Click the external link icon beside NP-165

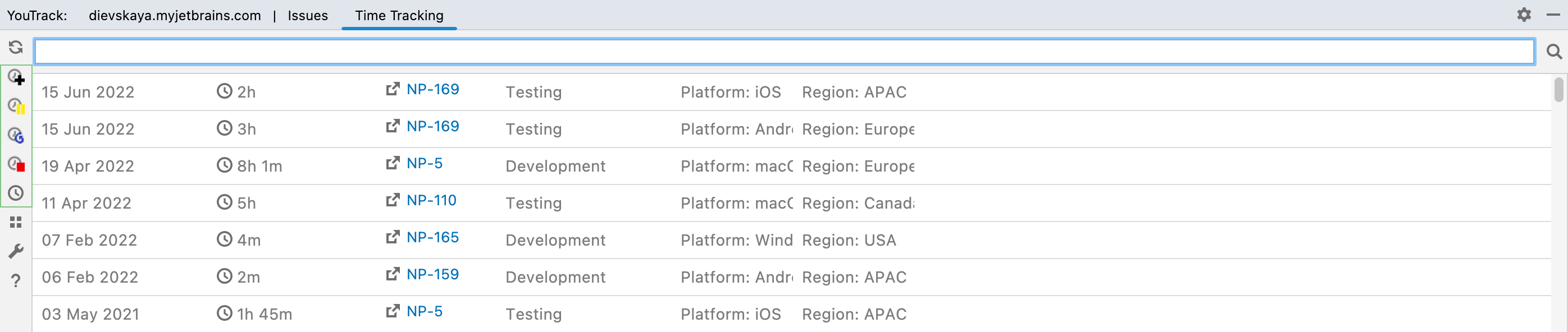click(393, 237)
